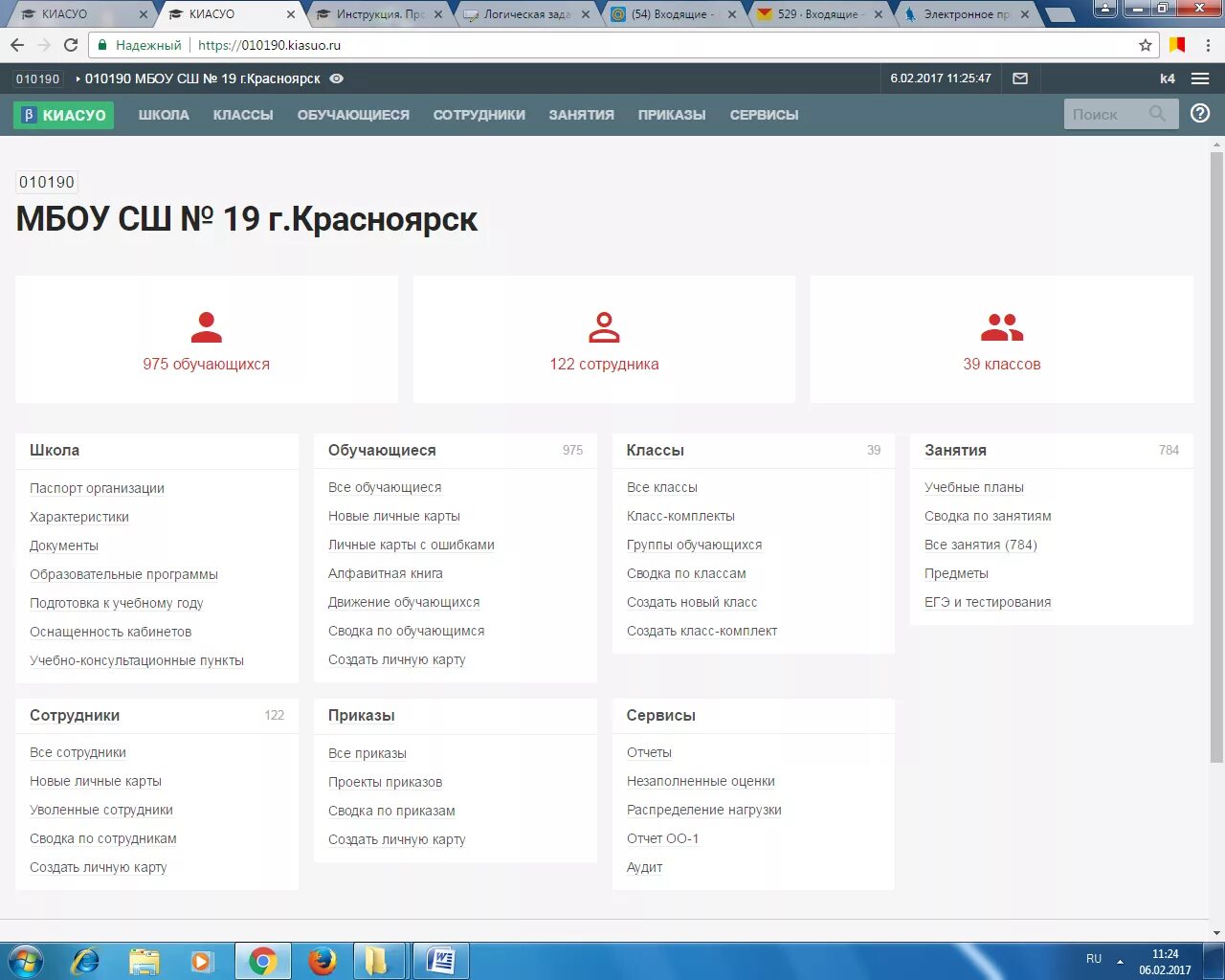
Task: Go back with browser back arrow
Action: click(17, 45)
